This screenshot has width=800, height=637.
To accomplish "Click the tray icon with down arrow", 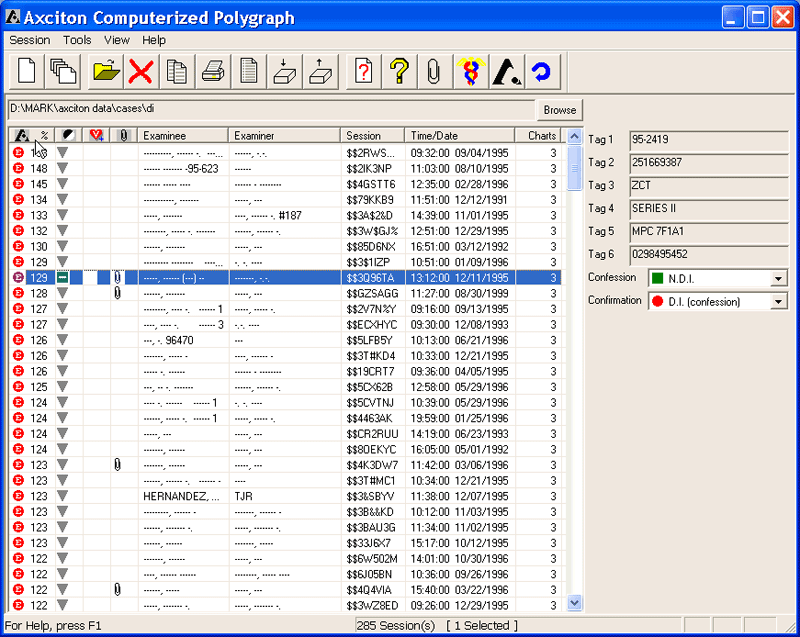I will (284, 71).
